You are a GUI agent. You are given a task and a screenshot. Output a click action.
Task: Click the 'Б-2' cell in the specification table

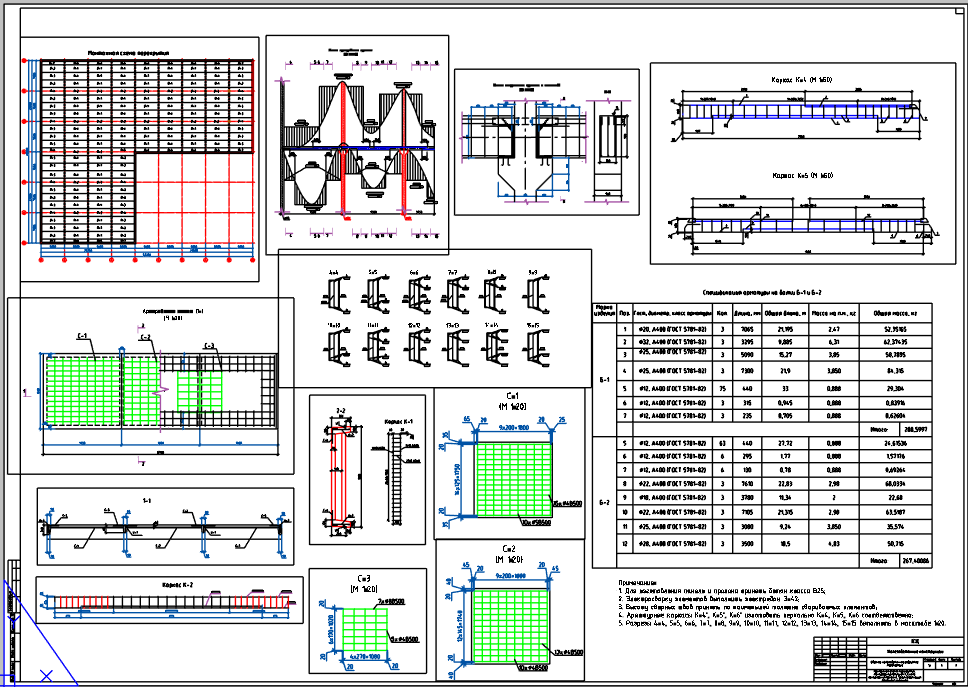604,502
